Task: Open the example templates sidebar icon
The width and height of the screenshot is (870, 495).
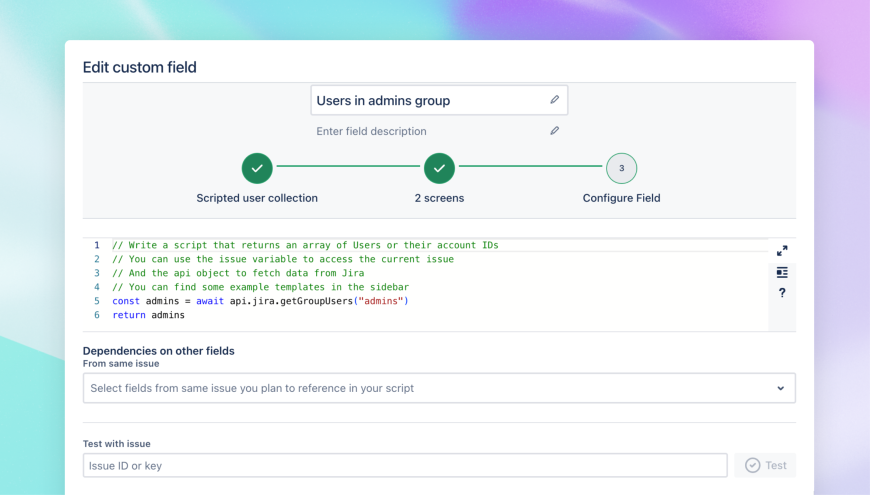Action: tap(782, 272)
